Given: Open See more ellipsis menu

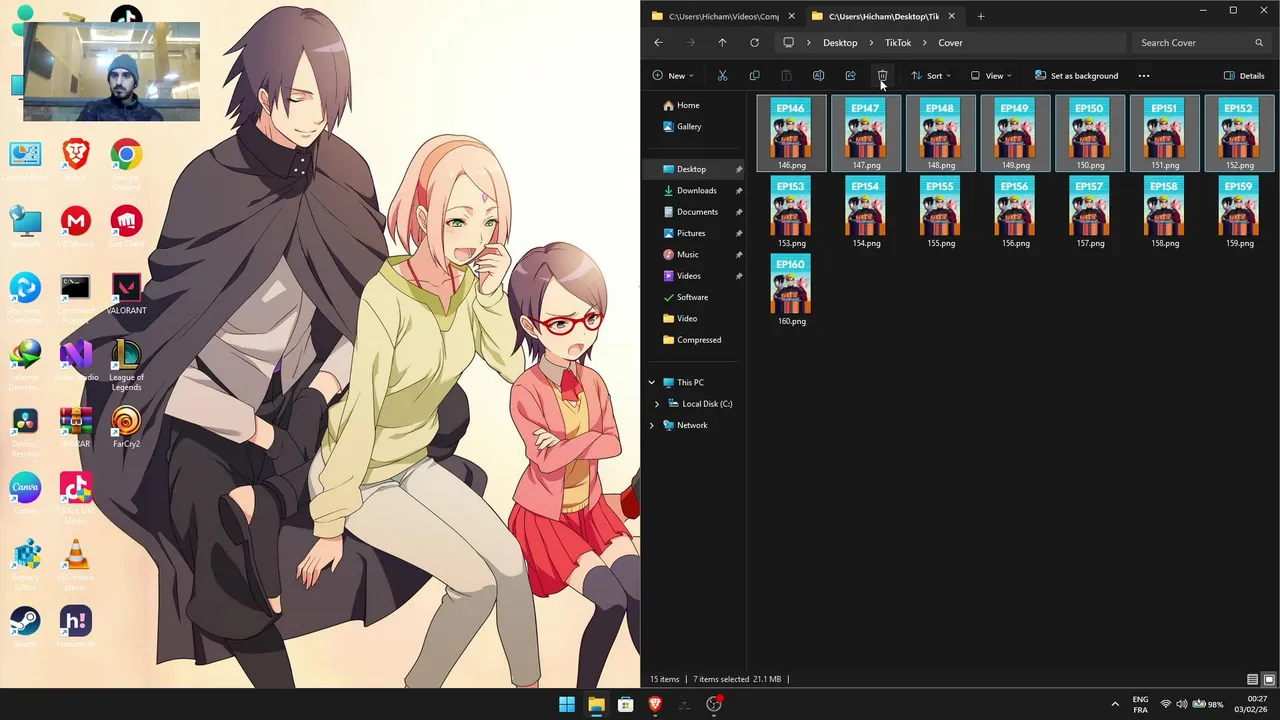Looking at the screenshot, I should click(1144, 76).
